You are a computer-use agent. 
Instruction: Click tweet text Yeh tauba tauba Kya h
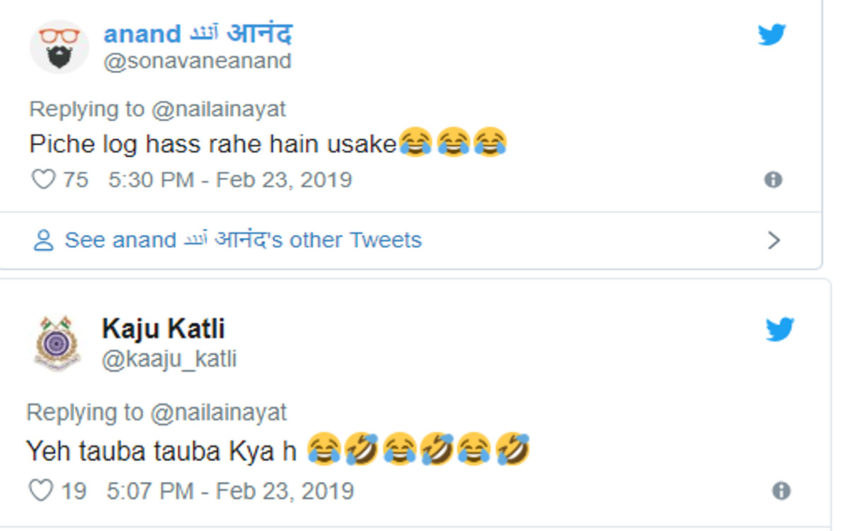pos(162,451)
